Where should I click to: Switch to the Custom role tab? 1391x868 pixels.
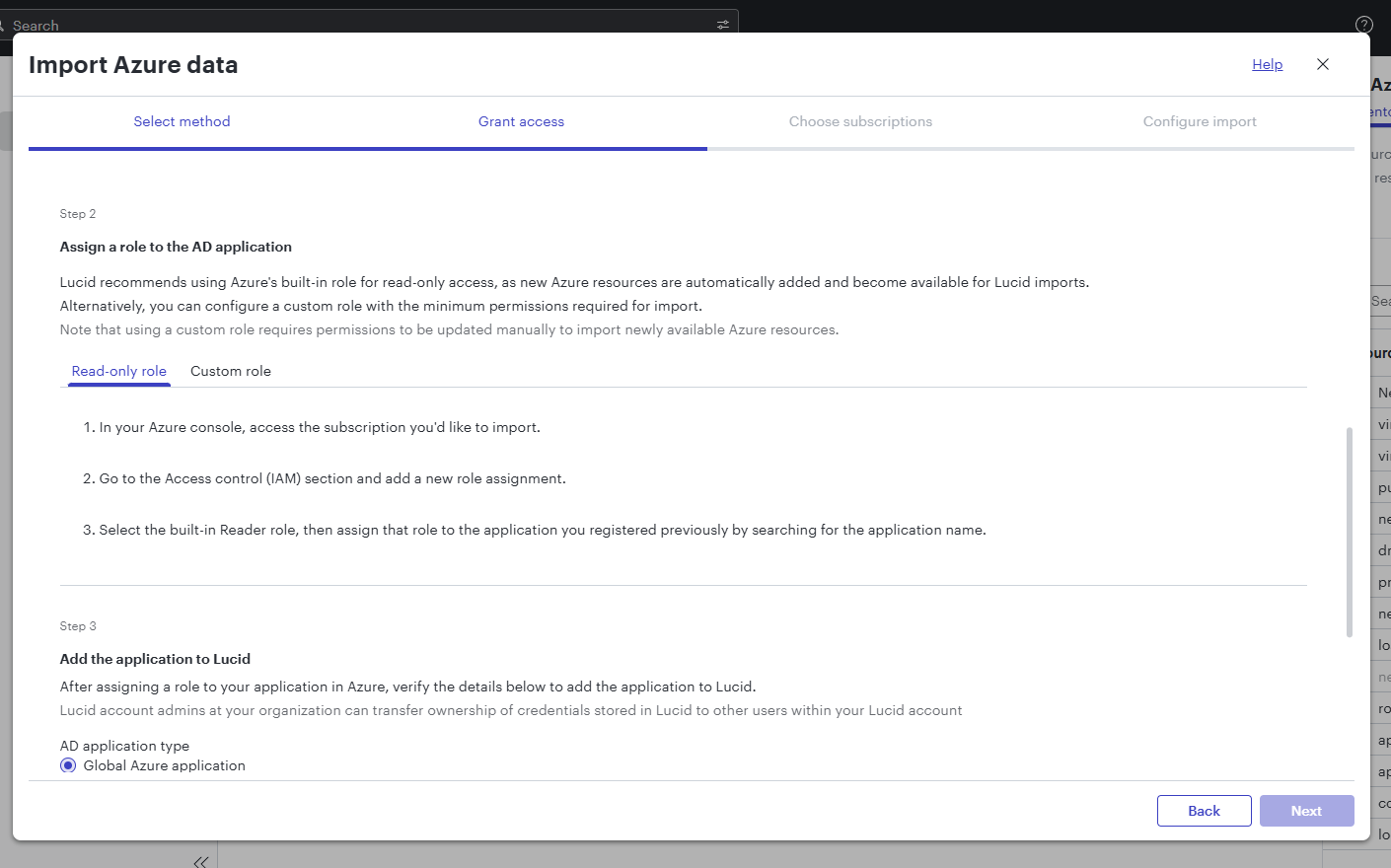tap(230, 371)
